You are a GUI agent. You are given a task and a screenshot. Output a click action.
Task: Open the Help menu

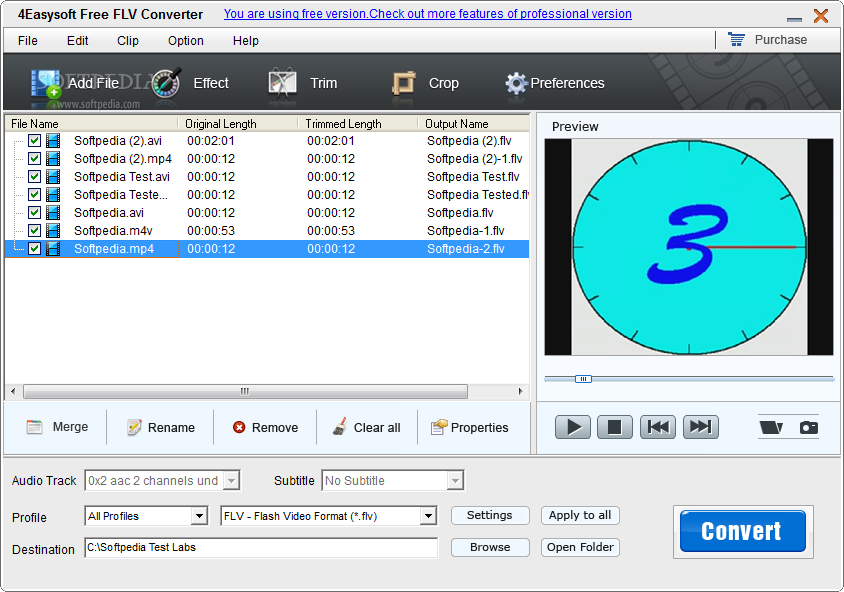coord(245,41)
